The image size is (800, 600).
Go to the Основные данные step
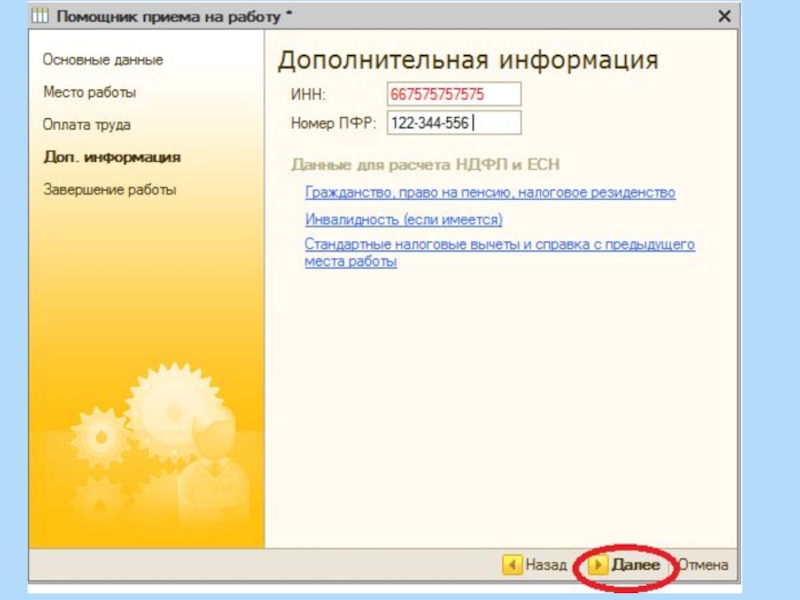(x=103, y=60)
